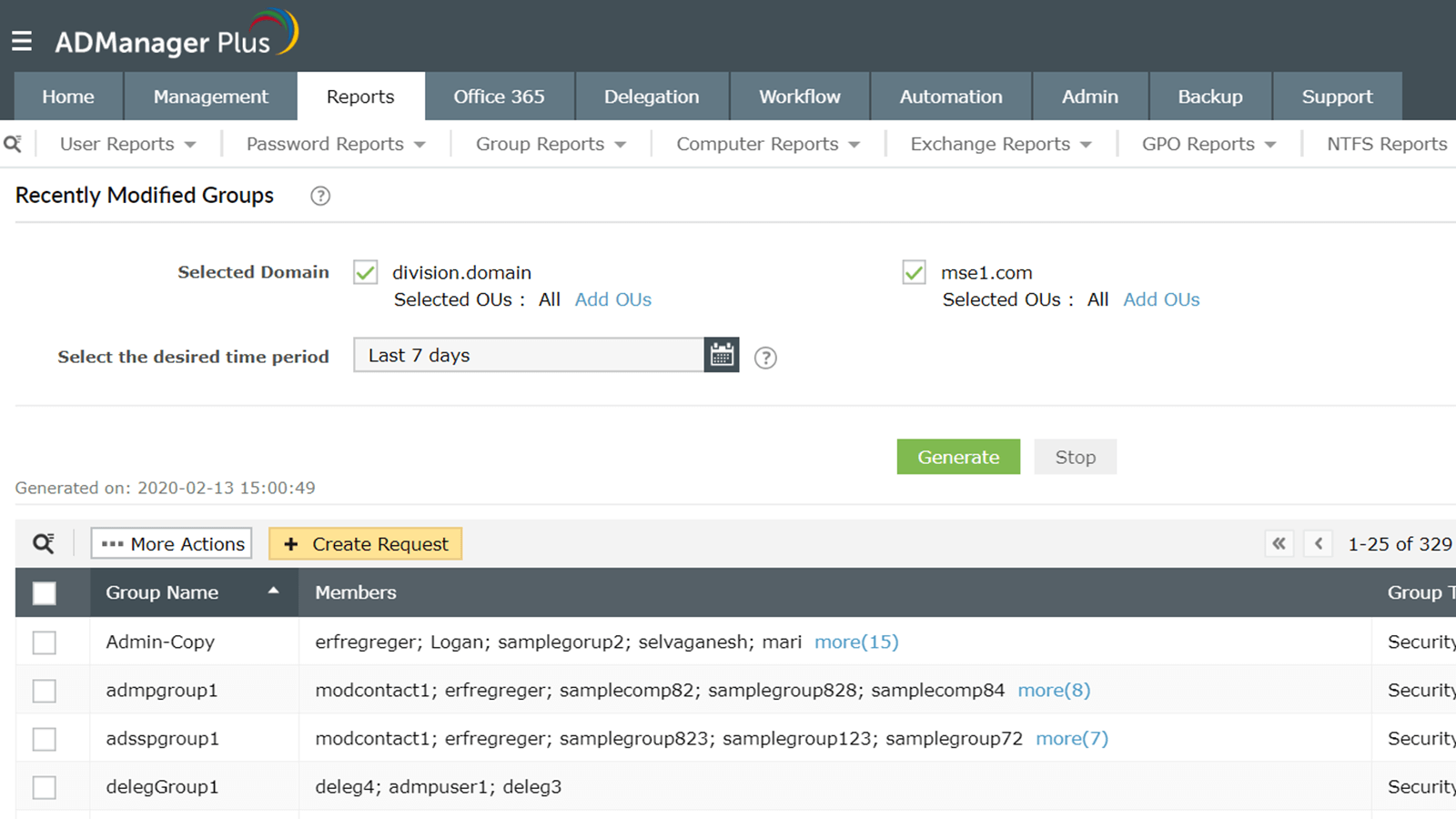Open help for the time period field
1456x819 pixels.
(766, 358)
